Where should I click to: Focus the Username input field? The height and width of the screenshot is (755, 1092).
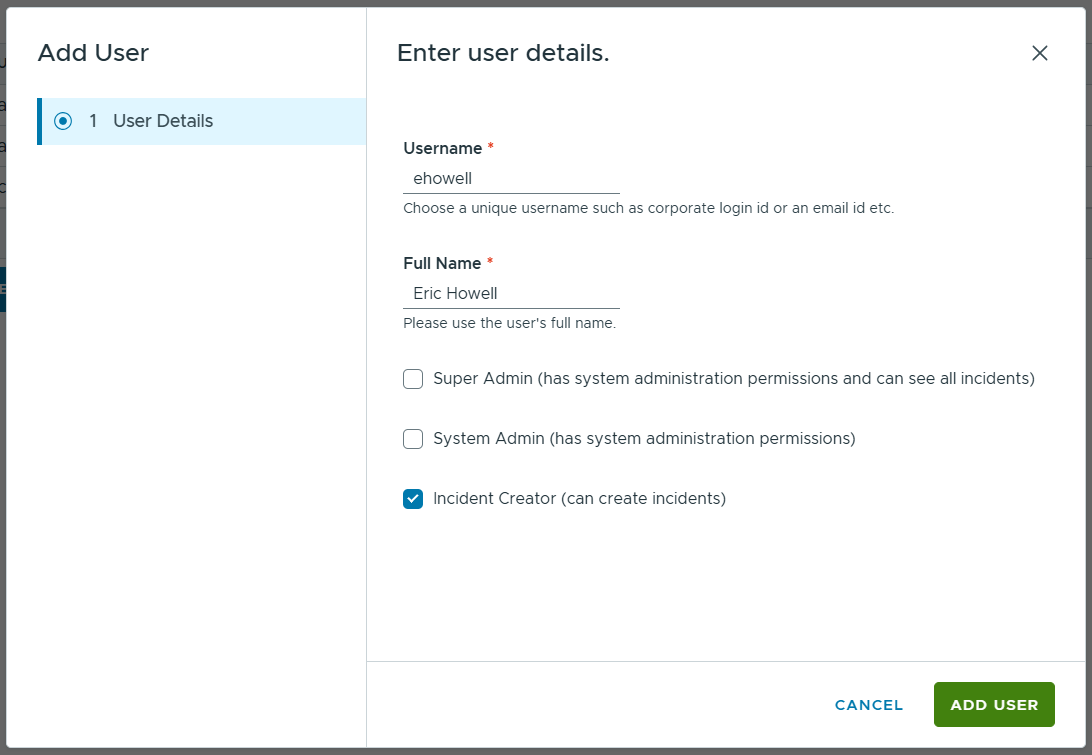511,179
